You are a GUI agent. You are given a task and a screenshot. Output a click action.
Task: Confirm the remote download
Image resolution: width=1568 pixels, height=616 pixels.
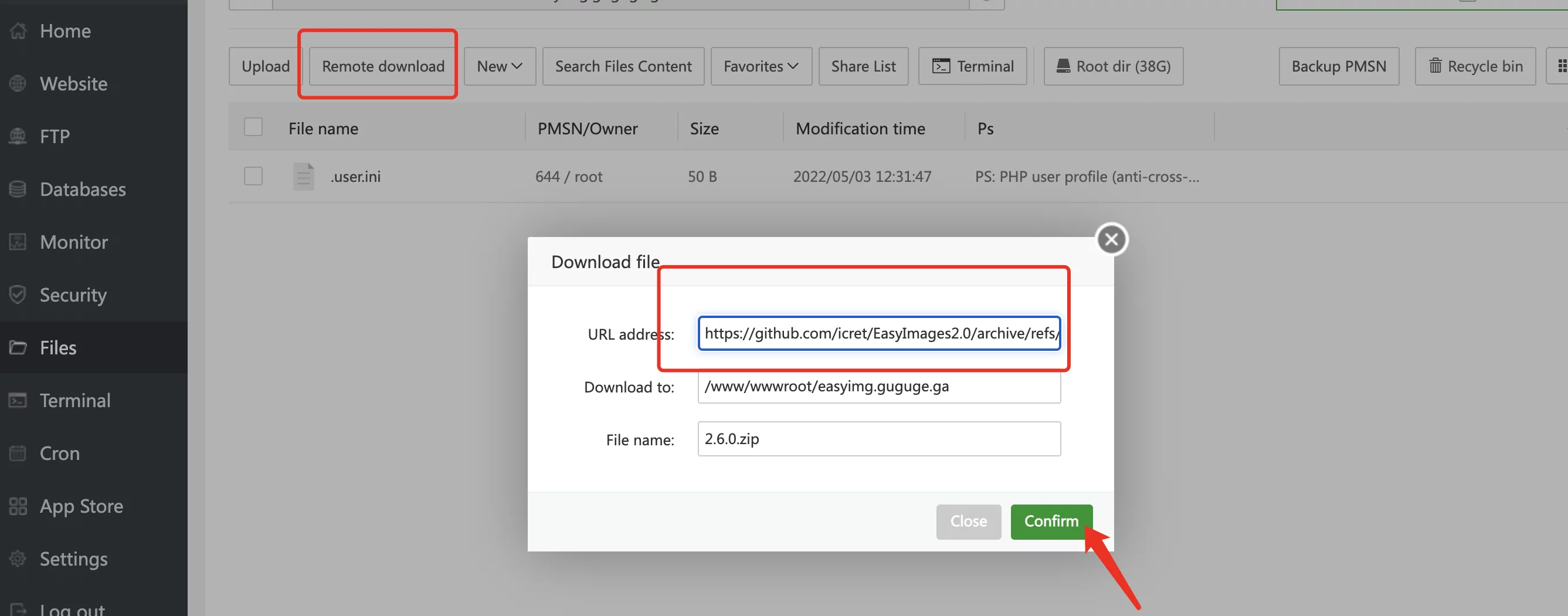(1051, 522)
